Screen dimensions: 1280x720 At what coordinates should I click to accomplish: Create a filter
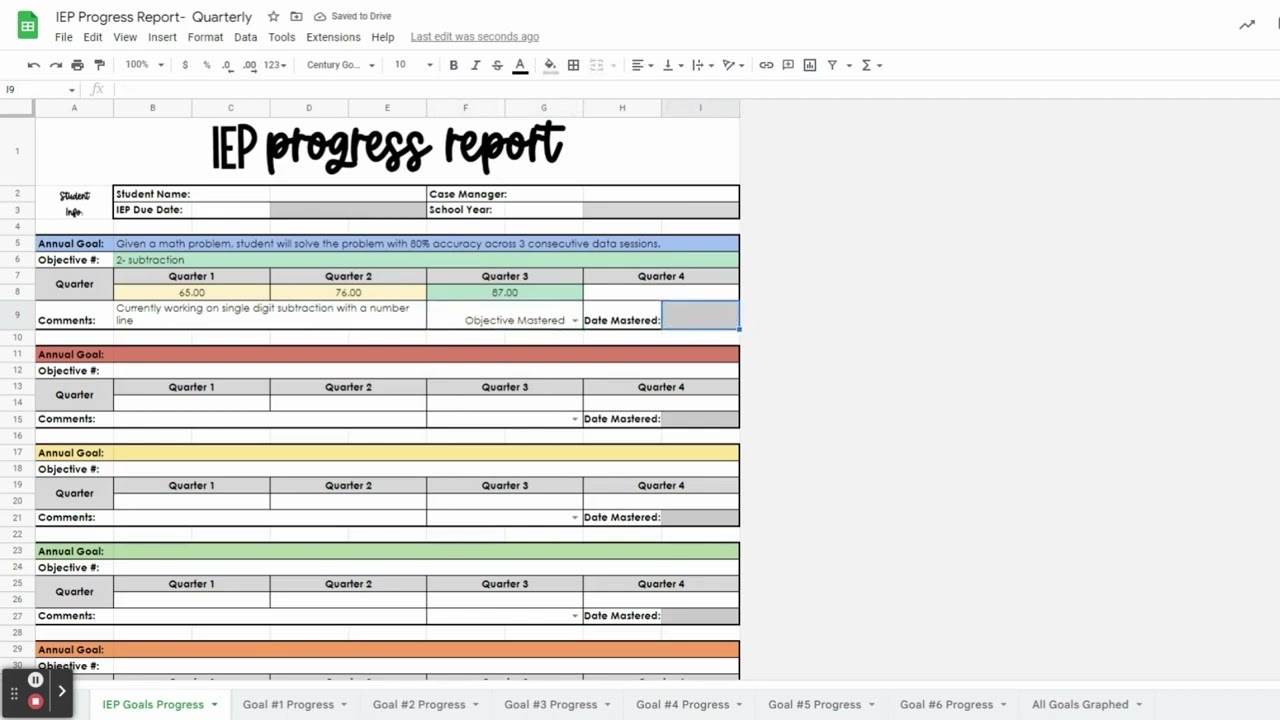coord(832,65)
